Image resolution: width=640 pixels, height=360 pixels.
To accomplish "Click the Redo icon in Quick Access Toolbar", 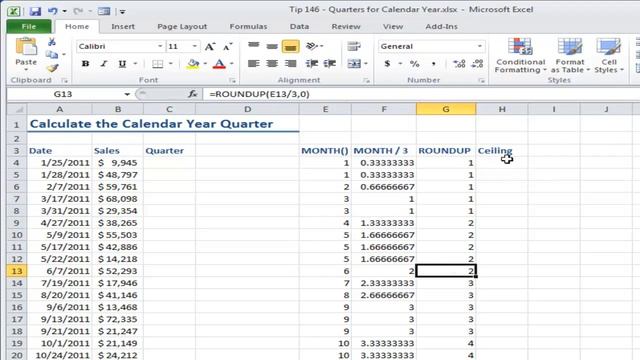I will (x=78, y=11).
